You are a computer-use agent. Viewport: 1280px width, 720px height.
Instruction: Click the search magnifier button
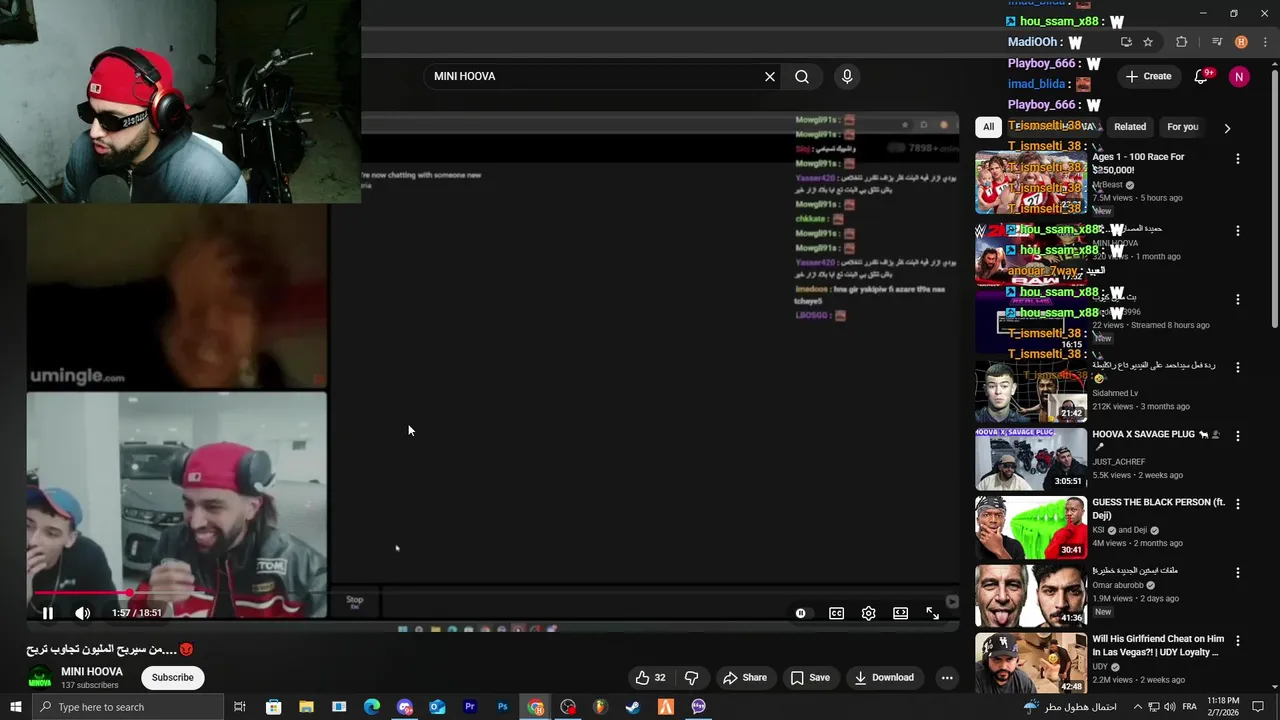point(802,76)
